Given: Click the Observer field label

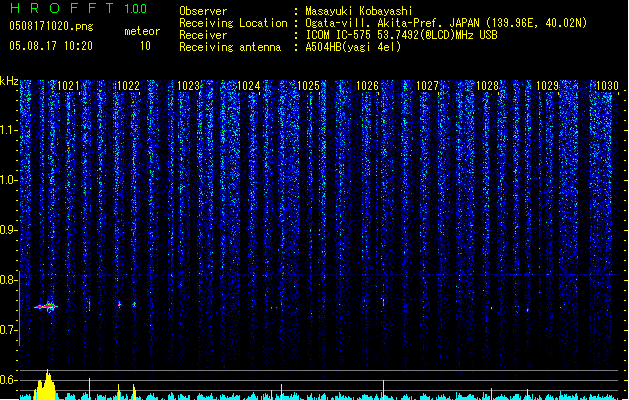Looking at the screenshot, I should pyautogui.click(x=203, y=11).
